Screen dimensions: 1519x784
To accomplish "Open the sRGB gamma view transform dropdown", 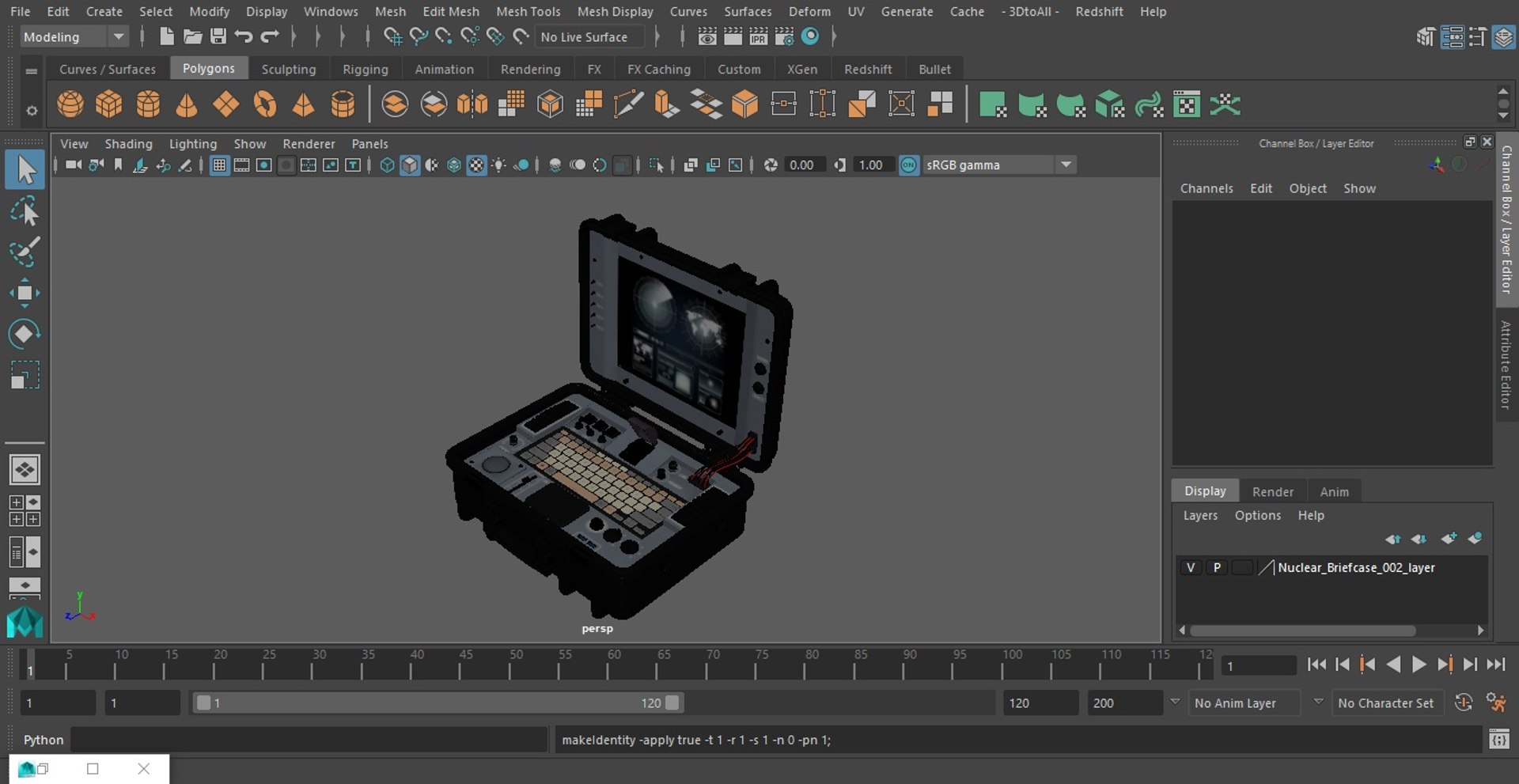I will coord(999,165).
